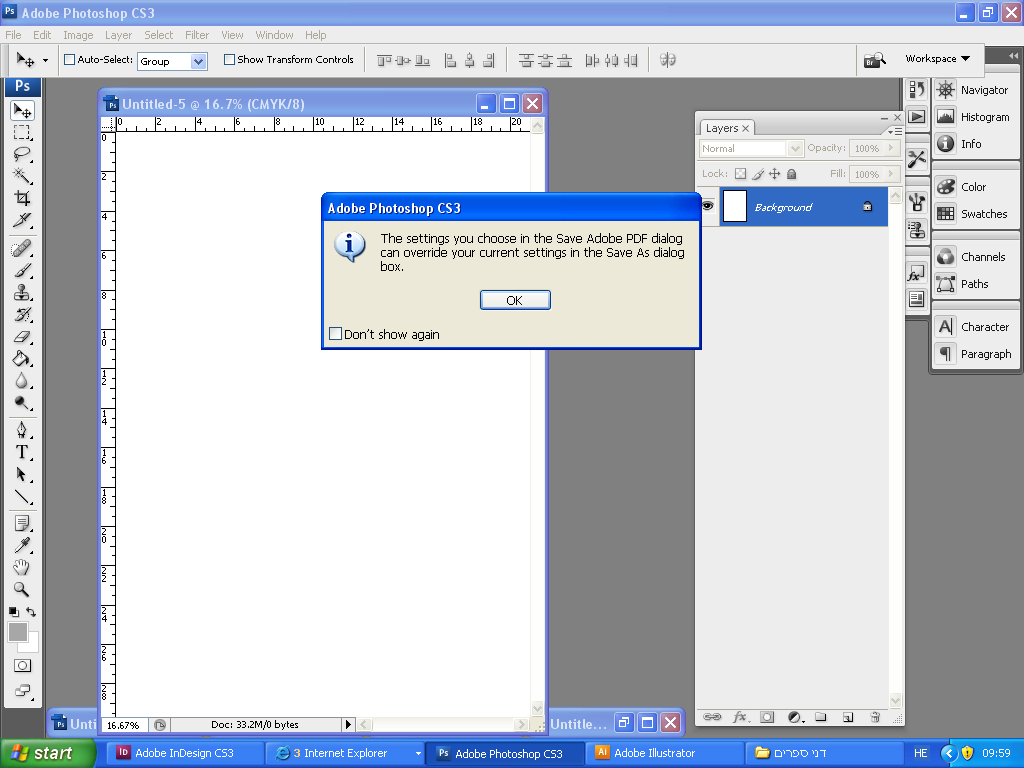Select the Paint Bucket tool

[22, 359]
